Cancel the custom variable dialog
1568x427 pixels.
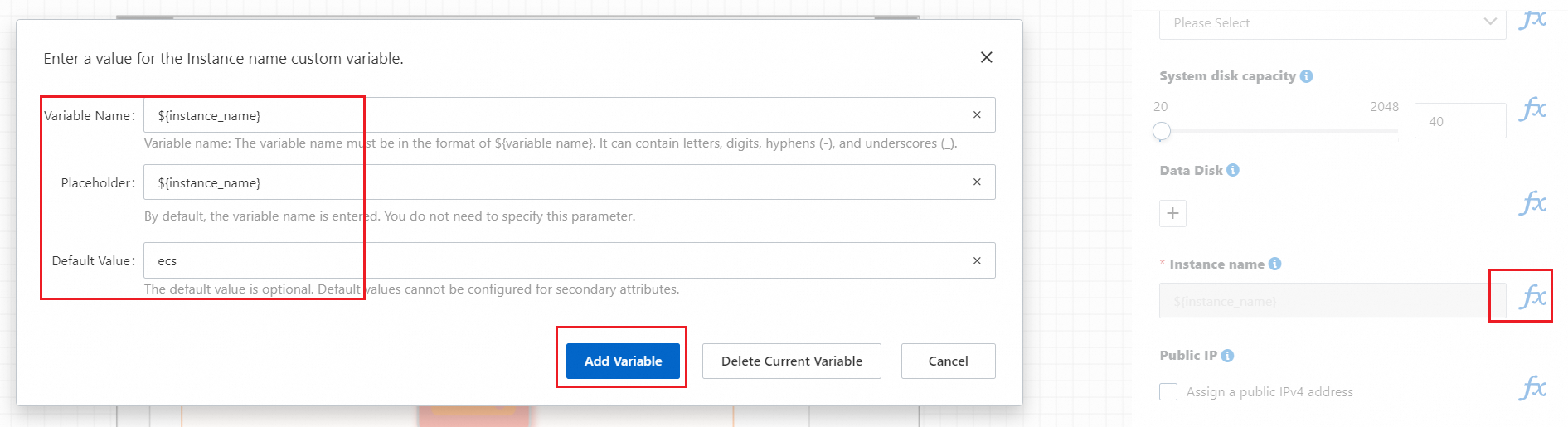(948, 361)
